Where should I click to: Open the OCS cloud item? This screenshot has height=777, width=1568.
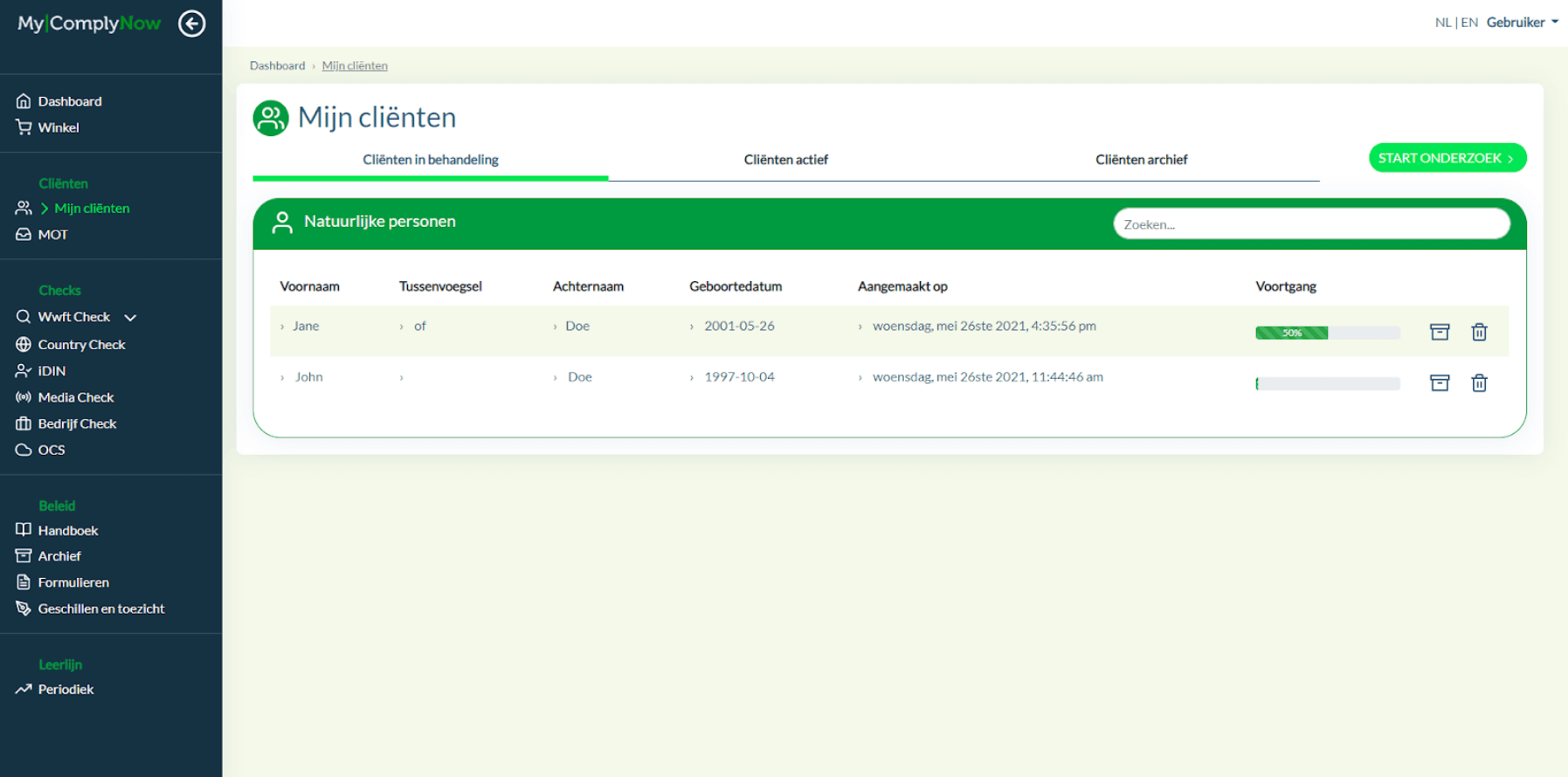(51, 450)
